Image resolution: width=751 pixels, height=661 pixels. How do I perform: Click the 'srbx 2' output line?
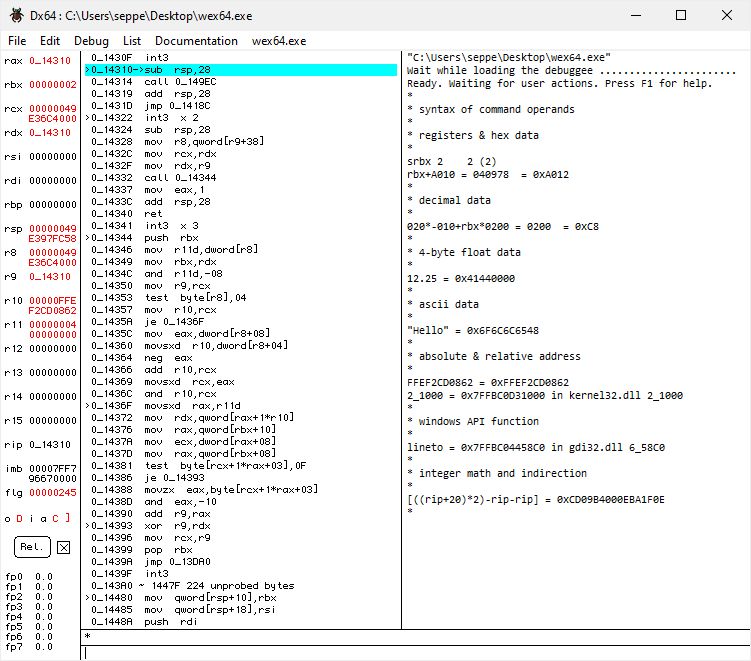452,161
